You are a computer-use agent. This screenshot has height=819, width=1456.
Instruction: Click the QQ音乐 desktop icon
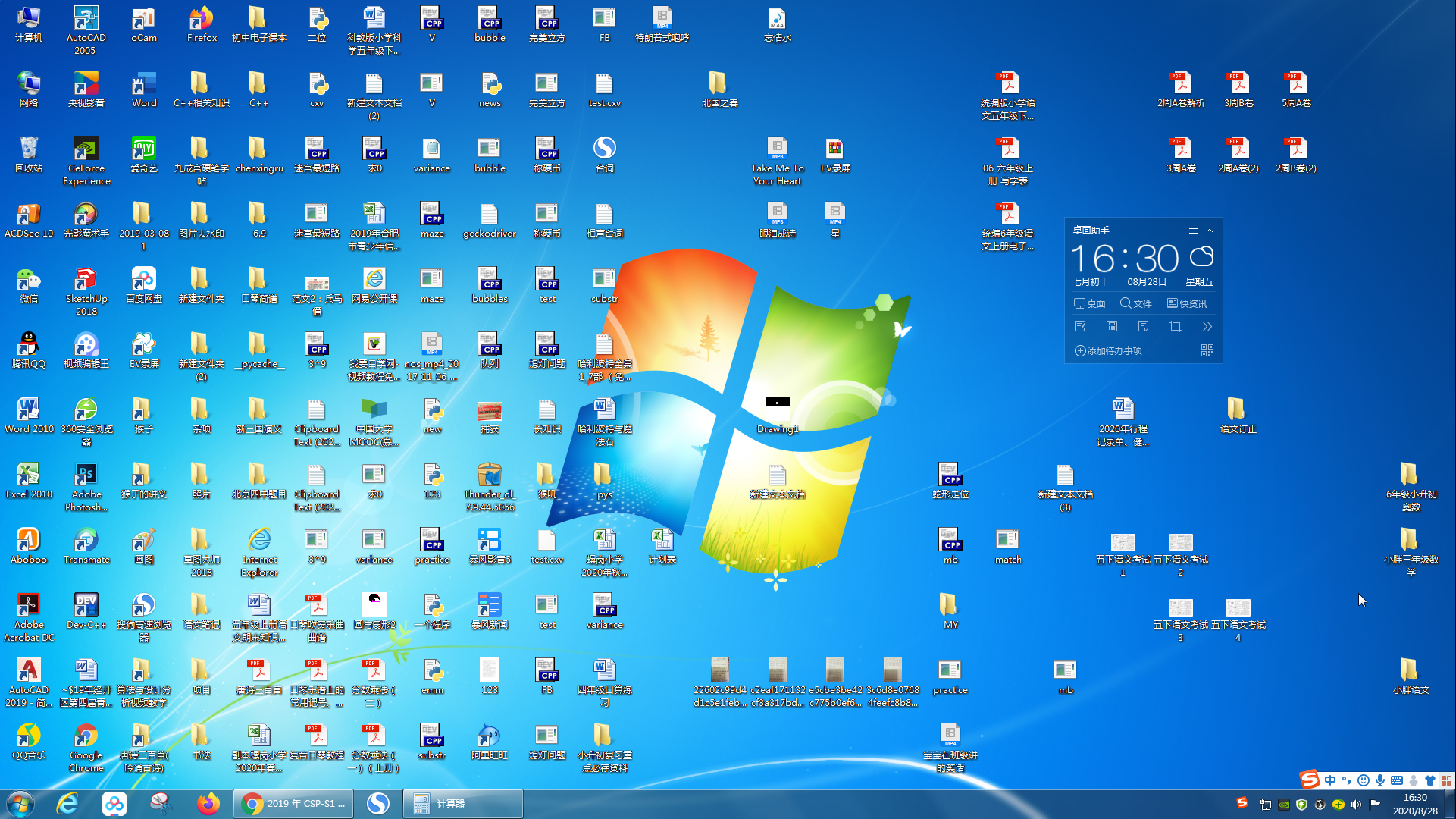pos(29,742)
